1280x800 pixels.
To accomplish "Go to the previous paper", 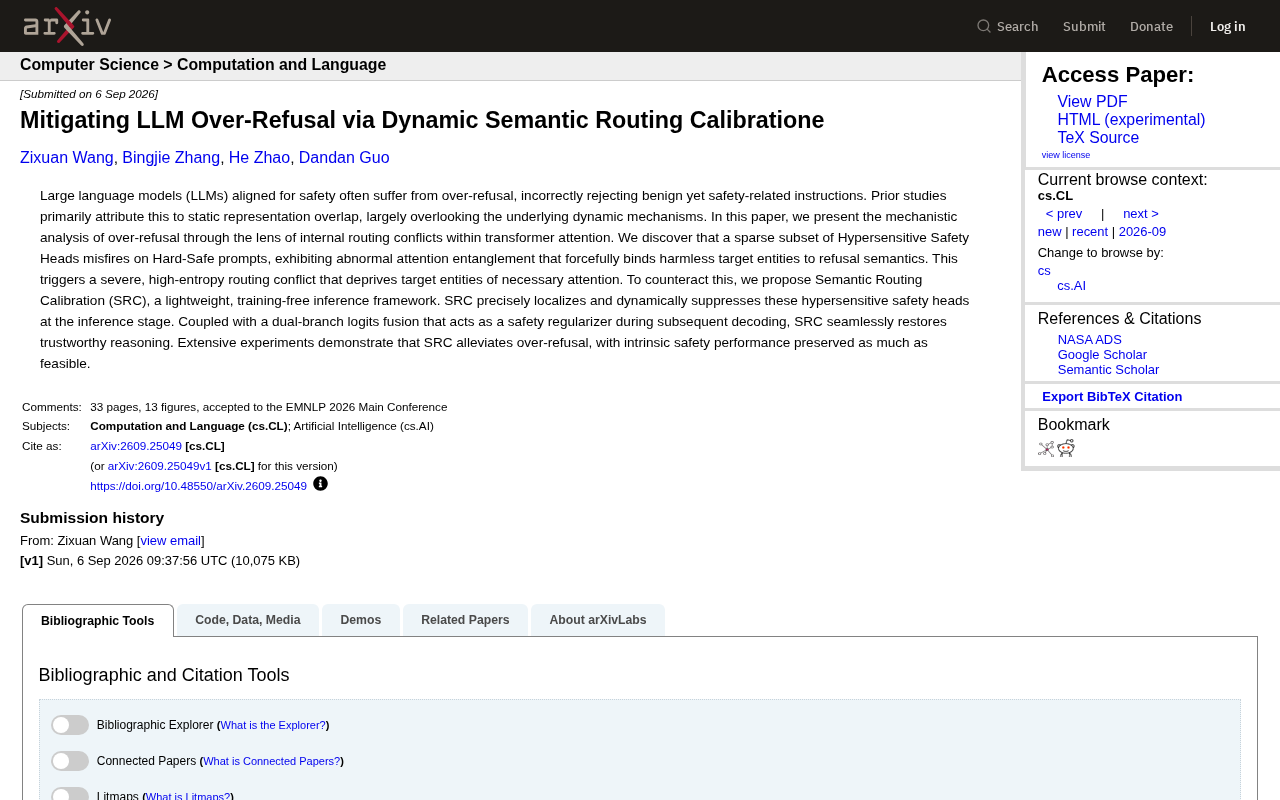I will (1064, 213).
